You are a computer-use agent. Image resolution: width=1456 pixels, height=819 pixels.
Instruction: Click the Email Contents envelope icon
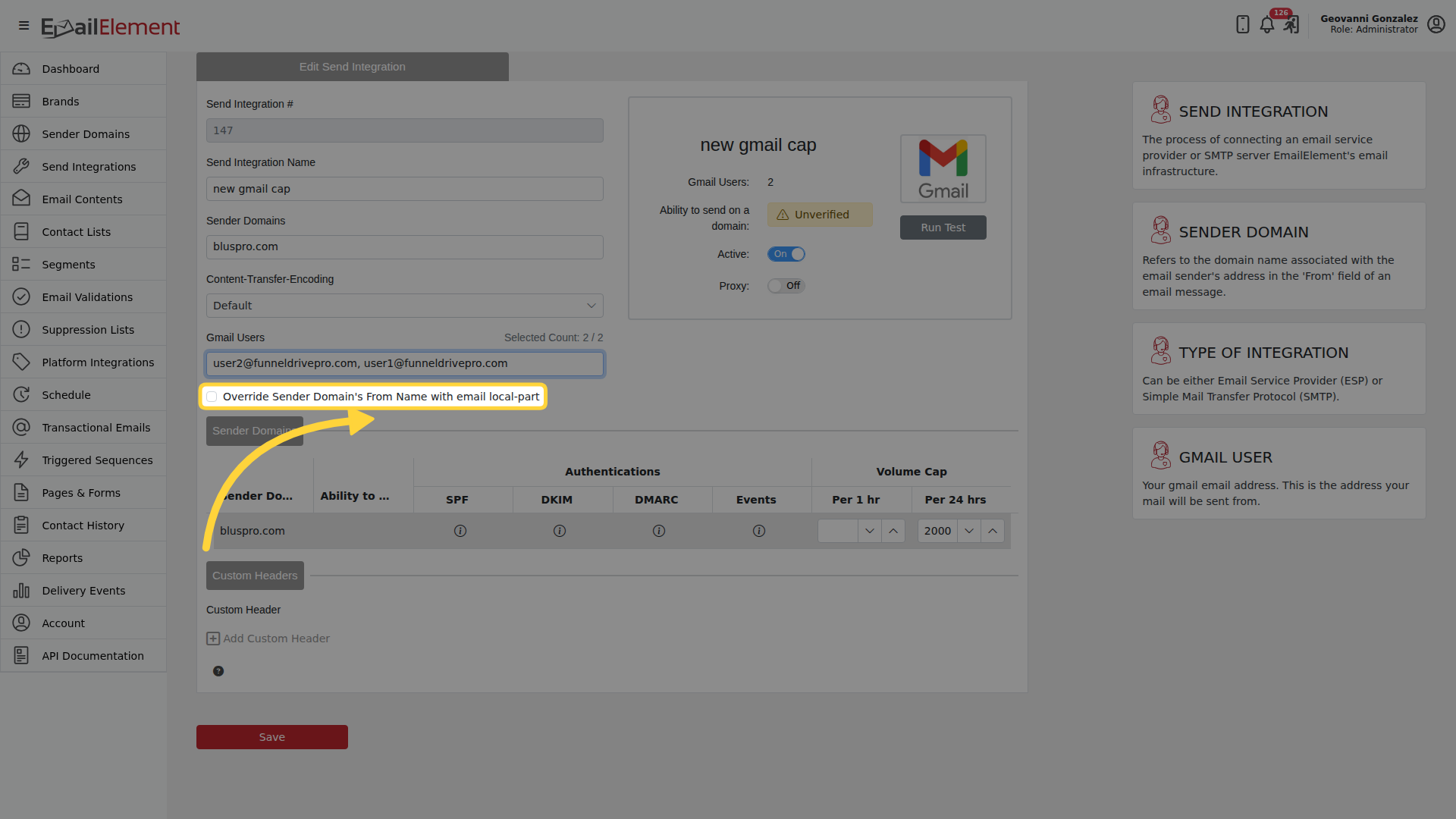tap(21, 199)
